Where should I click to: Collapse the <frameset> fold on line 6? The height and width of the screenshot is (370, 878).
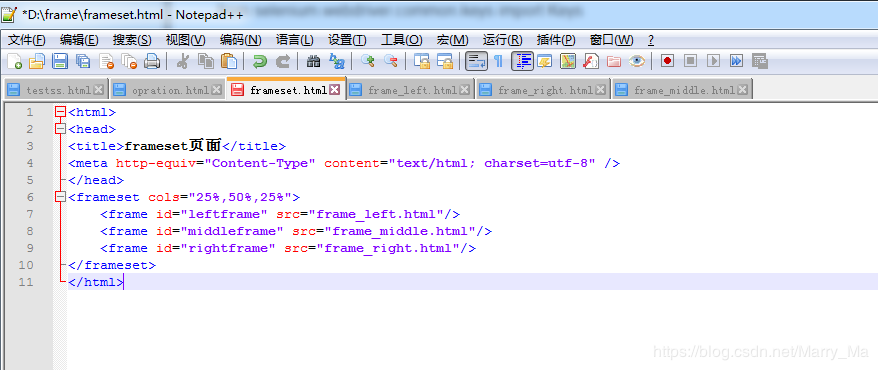61,197
